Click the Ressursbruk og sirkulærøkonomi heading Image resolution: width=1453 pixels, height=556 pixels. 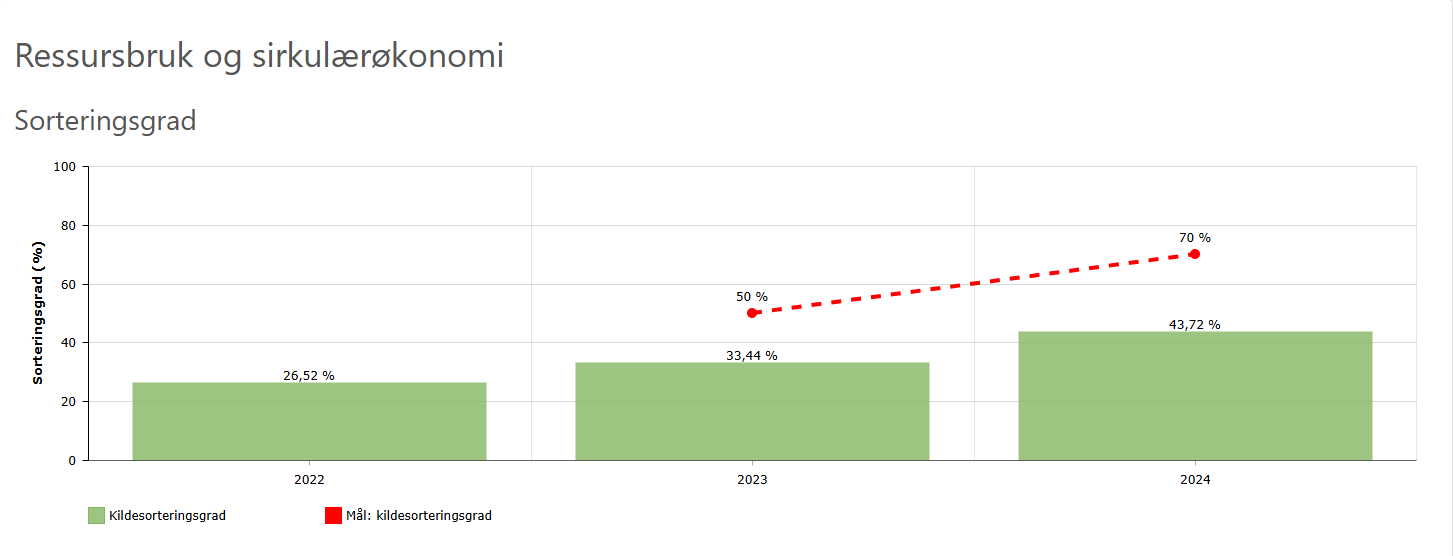(x=259, y=56)
